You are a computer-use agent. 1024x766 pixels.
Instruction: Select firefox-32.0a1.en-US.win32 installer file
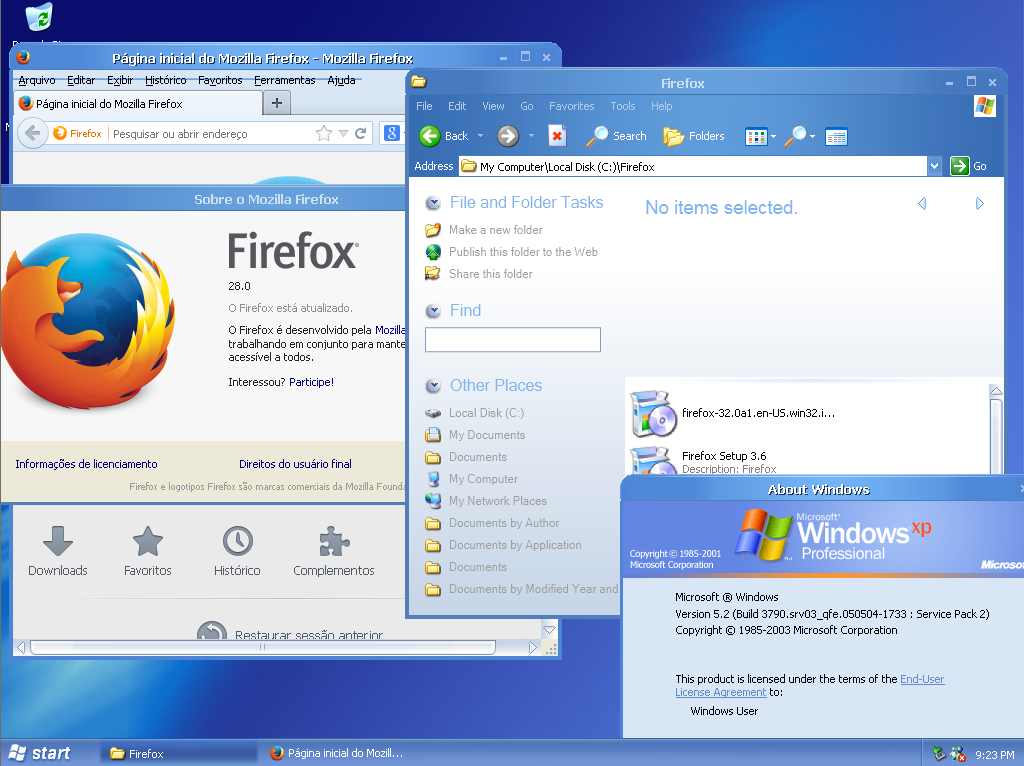coord(733,413)
